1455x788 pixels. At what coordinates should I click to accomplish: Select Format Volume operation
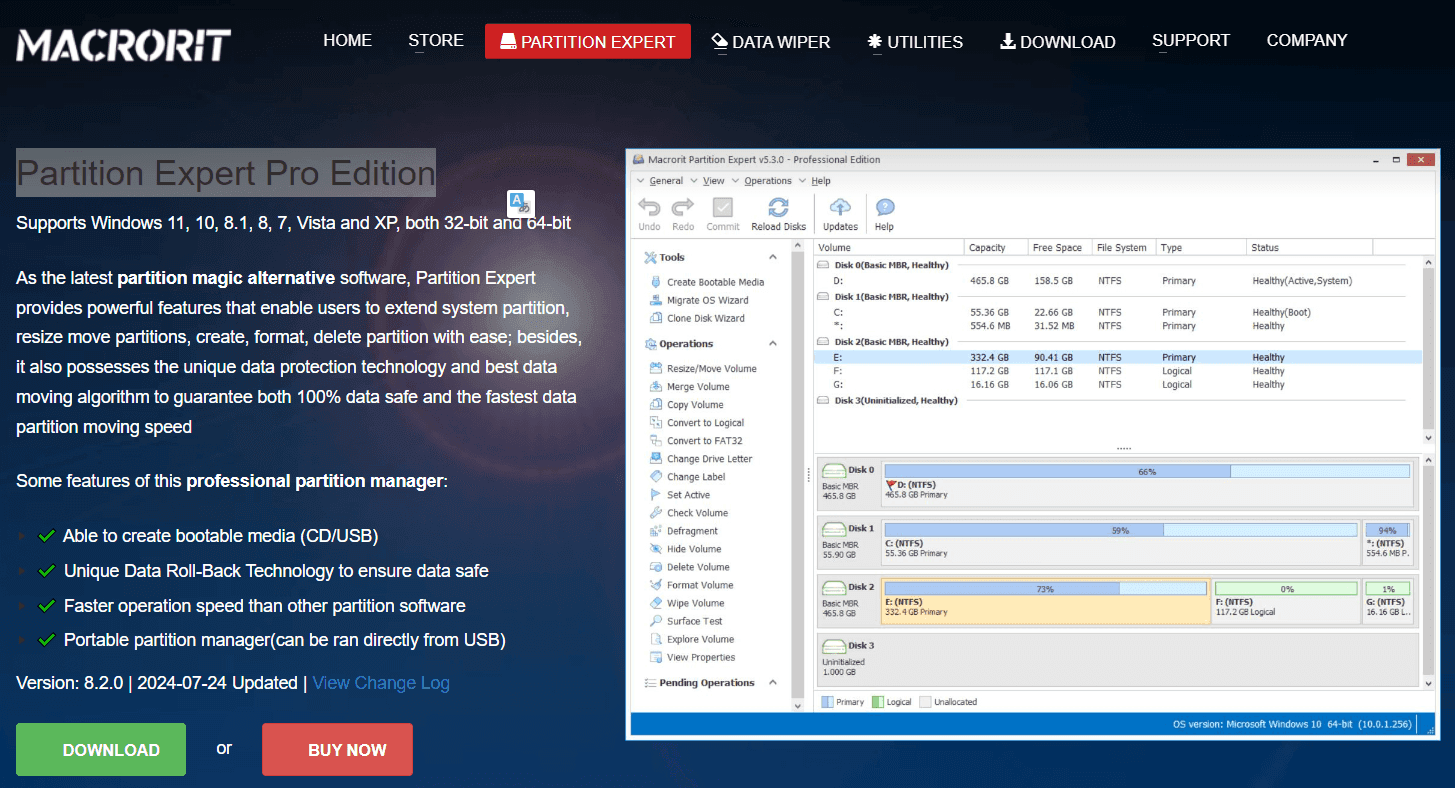click(692, 584)
